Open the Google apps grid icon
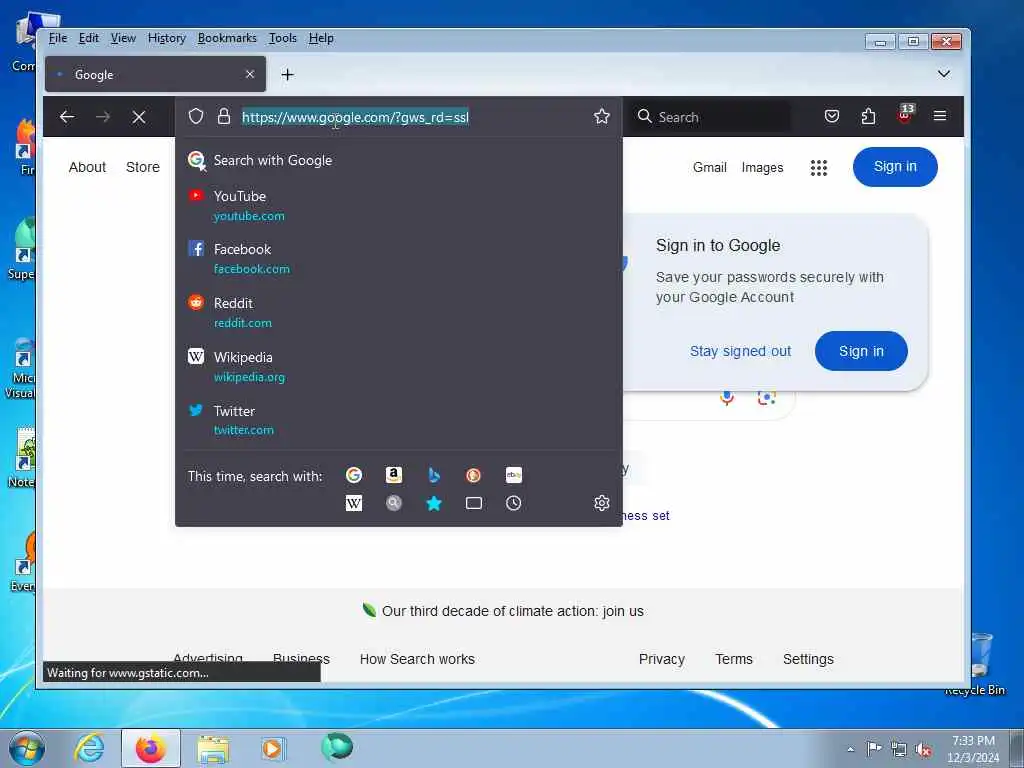Viewport: 1024px width, 768px height. click(818, 168)
